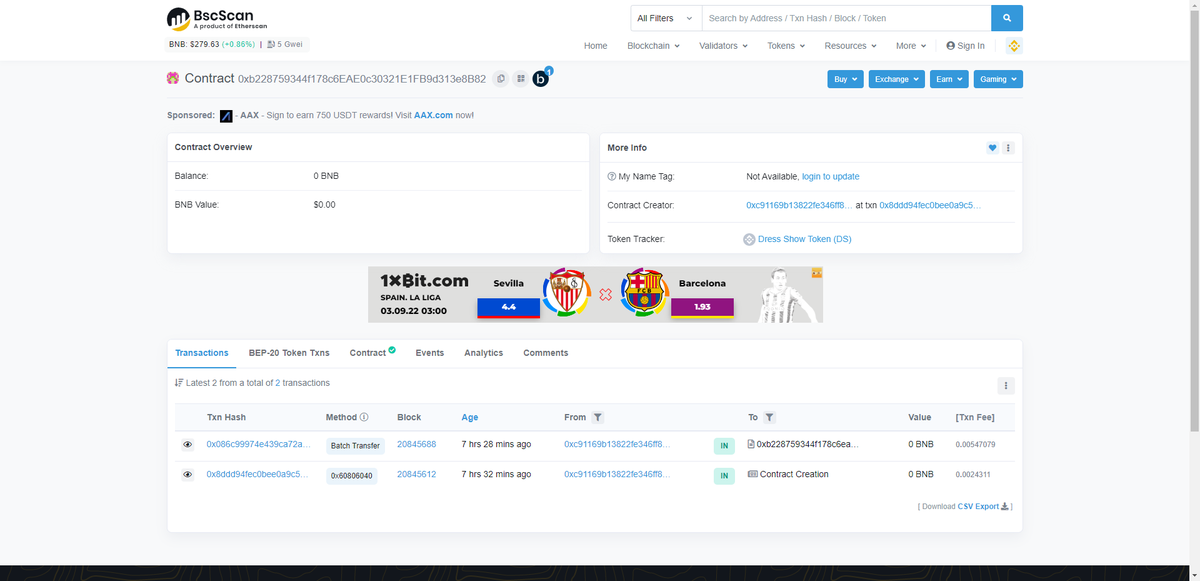Open contract creator address 0xc91169b13822fe346ff8
The width and height of the screenshot is (1200, 581).
(799, 205)
